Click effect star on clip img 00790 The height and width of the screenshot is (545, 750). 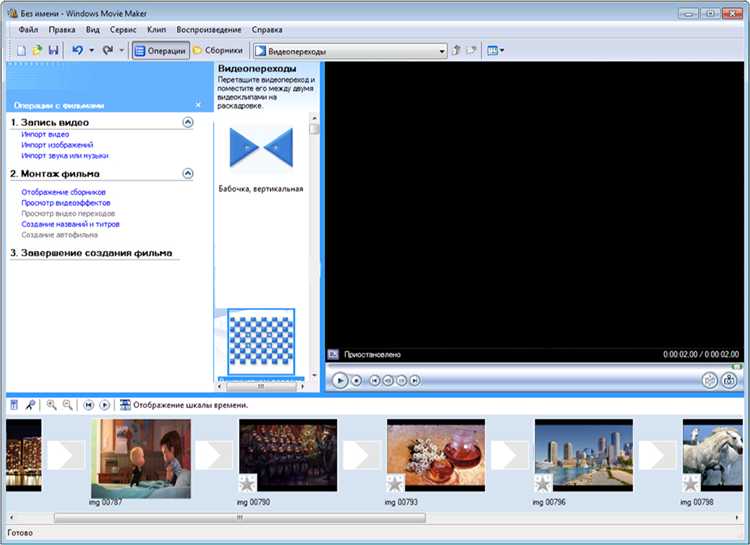(x=248, y=483)
